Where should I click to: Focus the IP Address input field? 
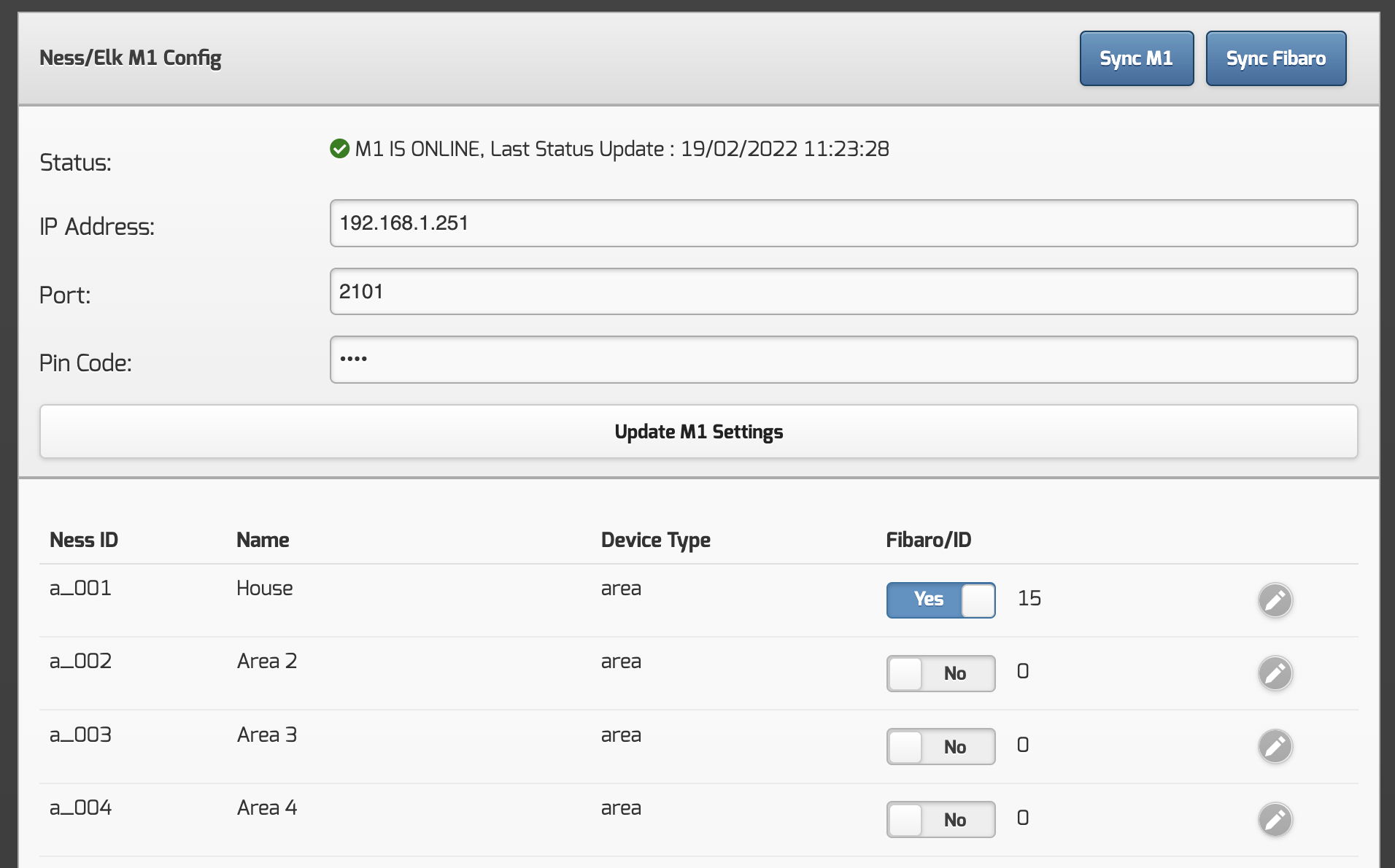[843, 223]
